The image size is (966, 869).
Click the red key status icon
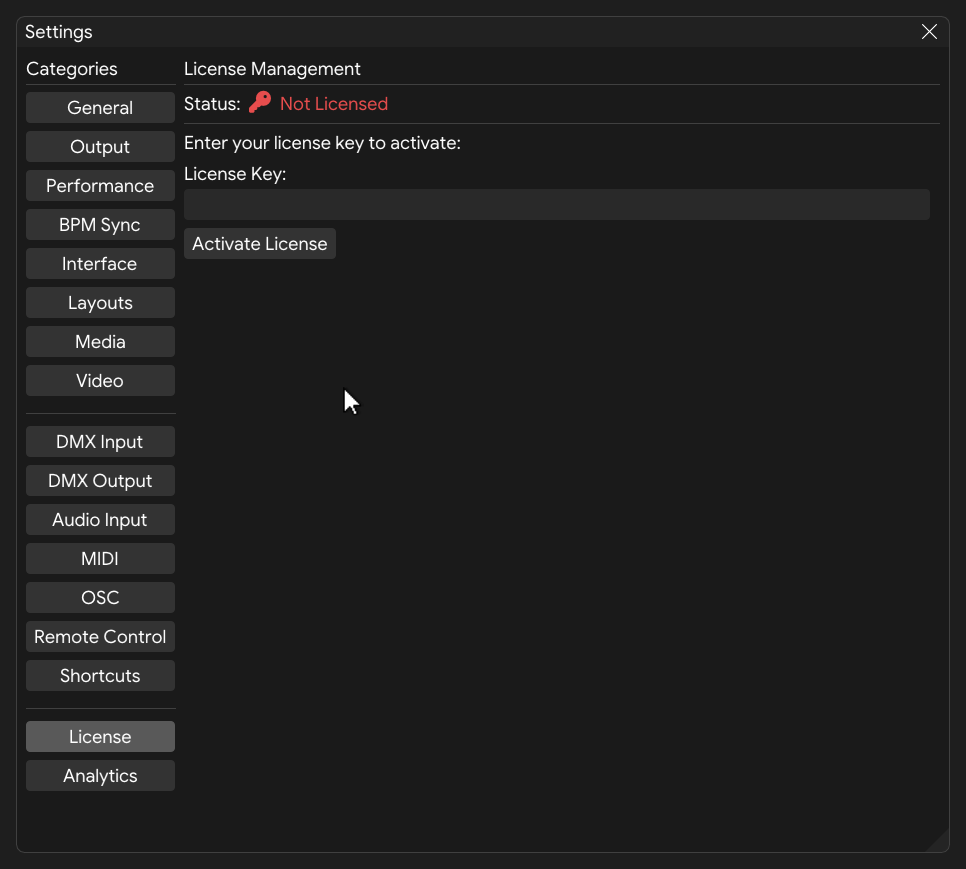(x=260, y=102)
